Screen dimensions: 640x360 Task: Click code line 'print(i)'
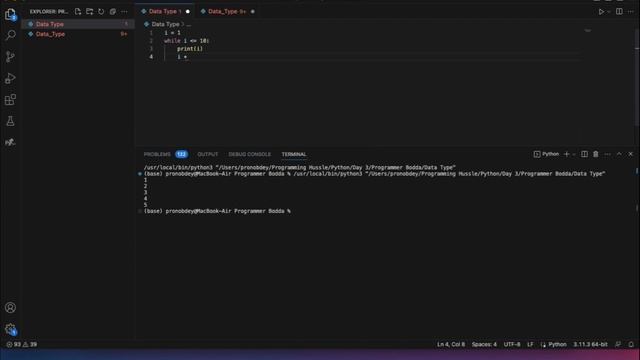(190, 49)
